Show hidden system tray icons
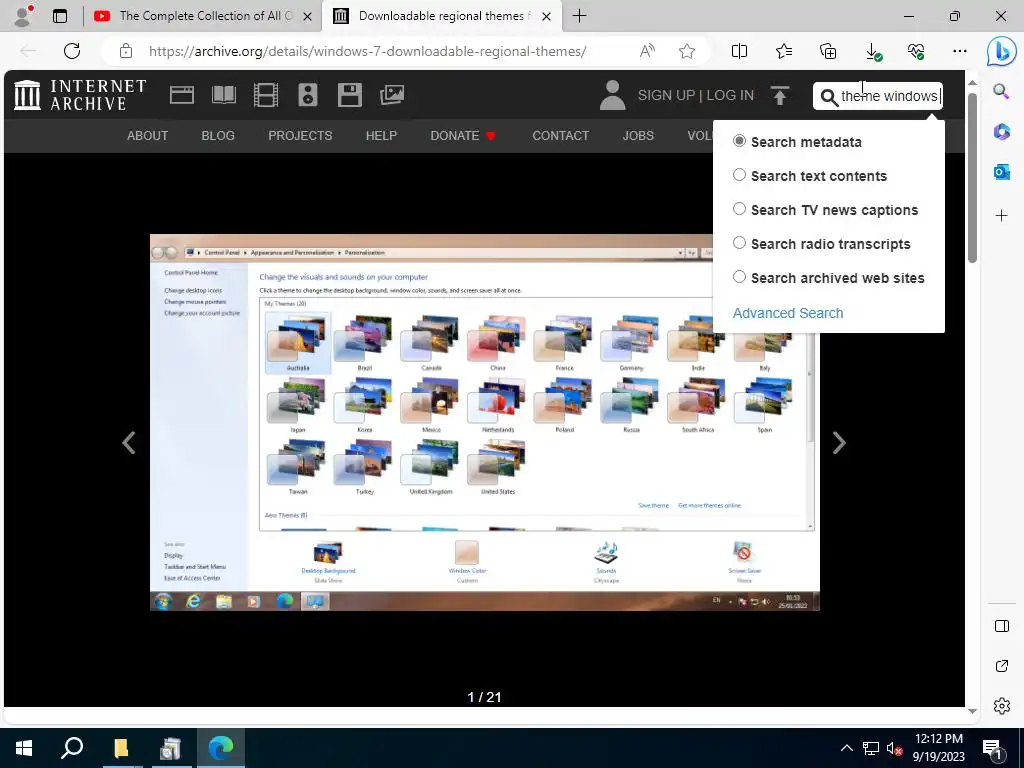This screenshot has width=1024, height=768. click(846, 748)
